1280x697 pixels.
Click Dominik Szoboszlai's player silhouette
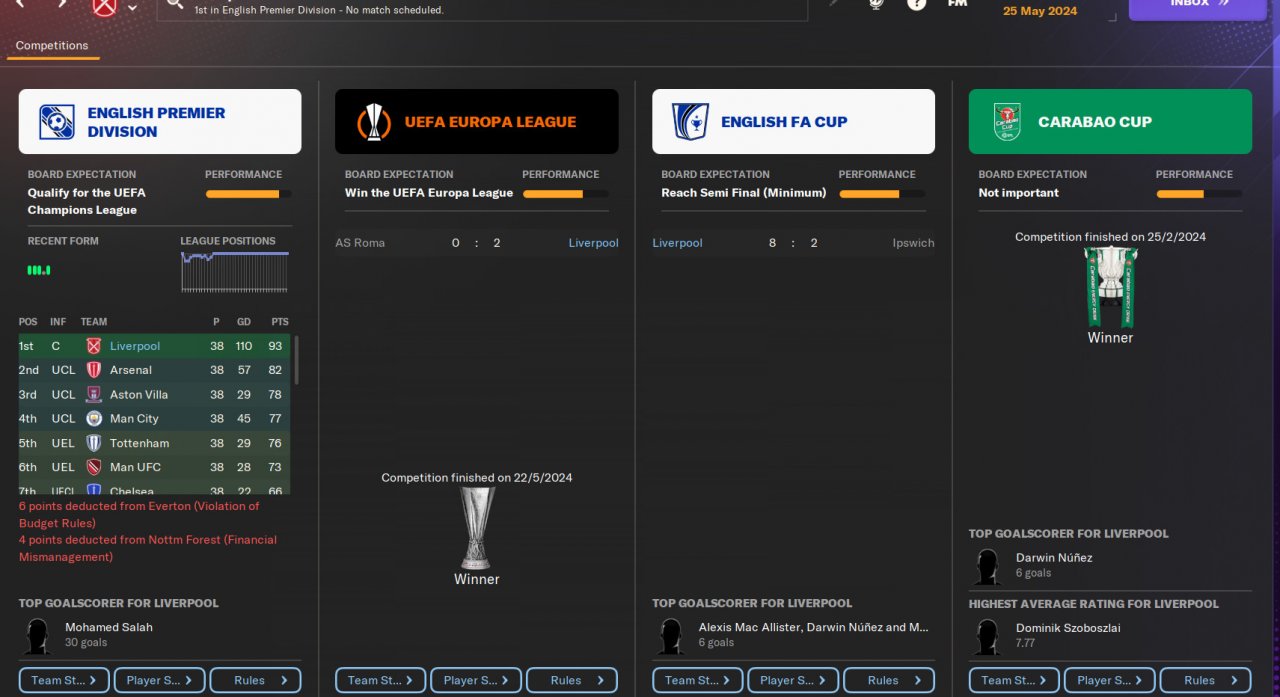coord(988,637)
